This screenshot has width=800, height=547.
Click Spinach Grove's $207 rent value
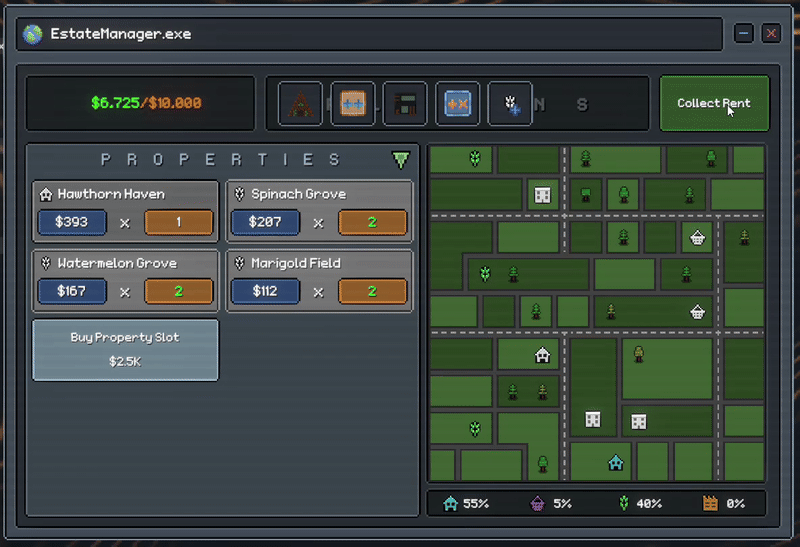coord(265,222)
